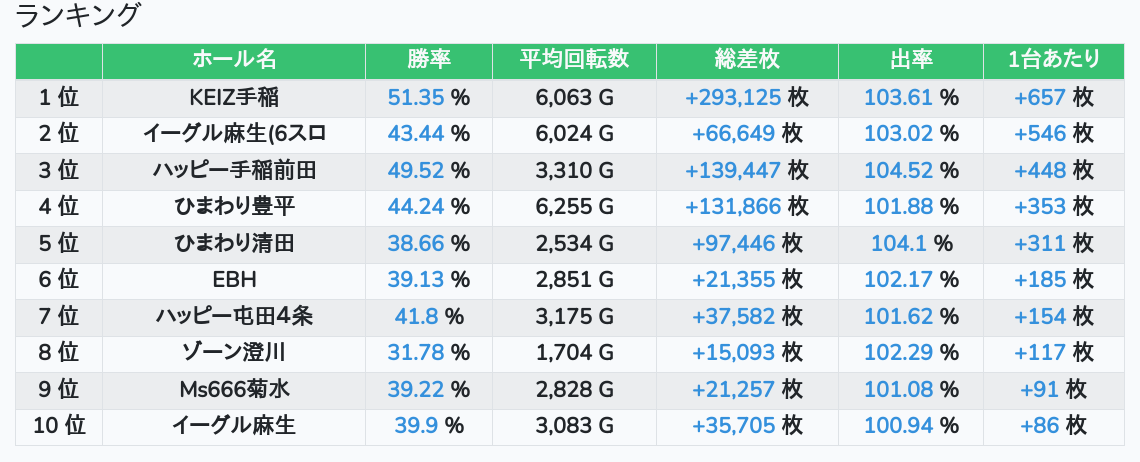Click the ハッピー屯田4条 hall name
The width and height of the screenshot is (1140, 462).
point(234,317)
